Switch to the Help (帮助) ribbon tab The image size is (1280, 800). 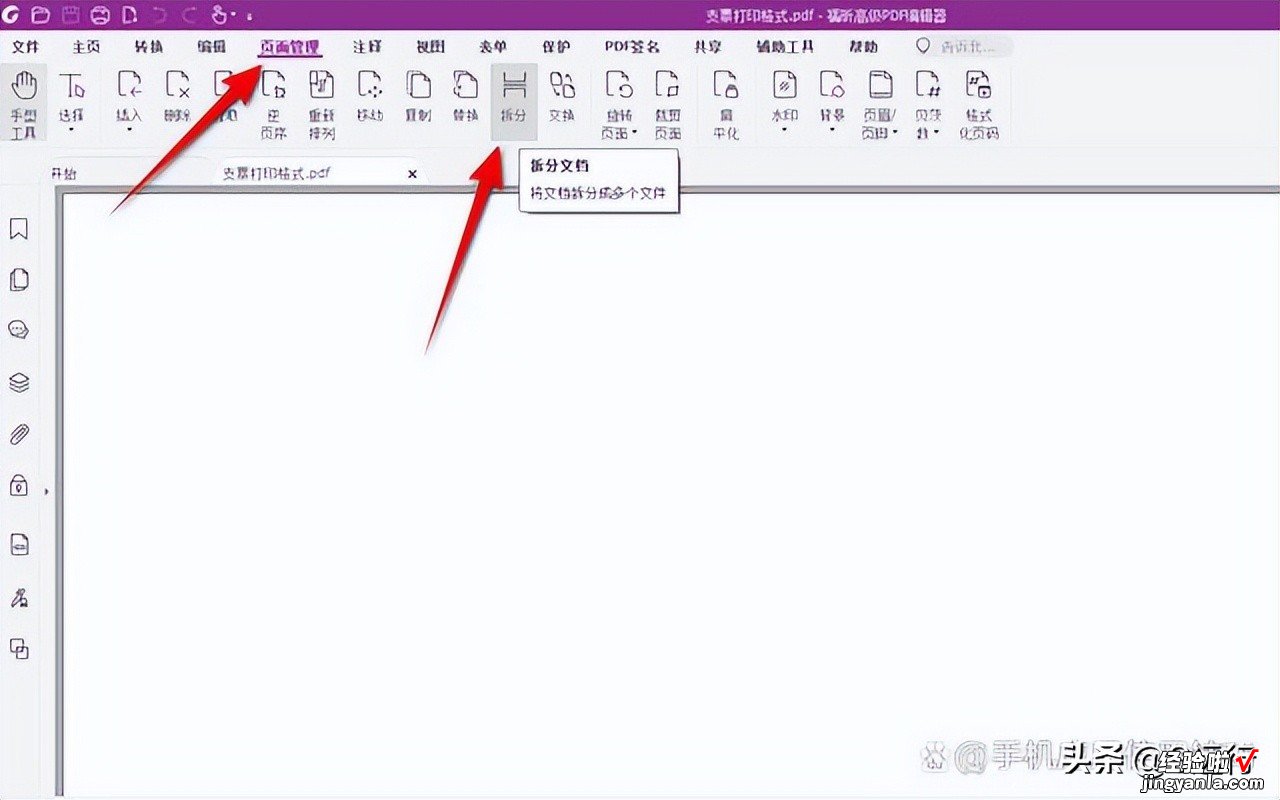pyautogui.click(x=863, y=47)
